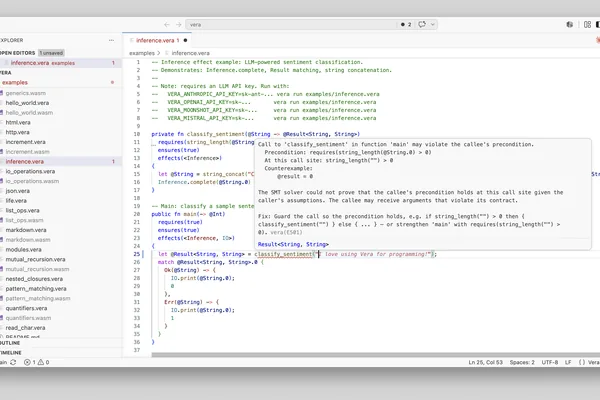600x400 pixels.
Task: Open mutual_recursion.vera file
Action: (35, 260)
